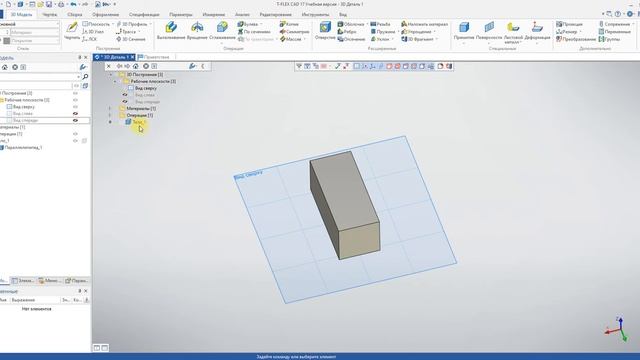
Task: Expand Материалы [1] in viewport tree
Action: (x=110, y=109)
